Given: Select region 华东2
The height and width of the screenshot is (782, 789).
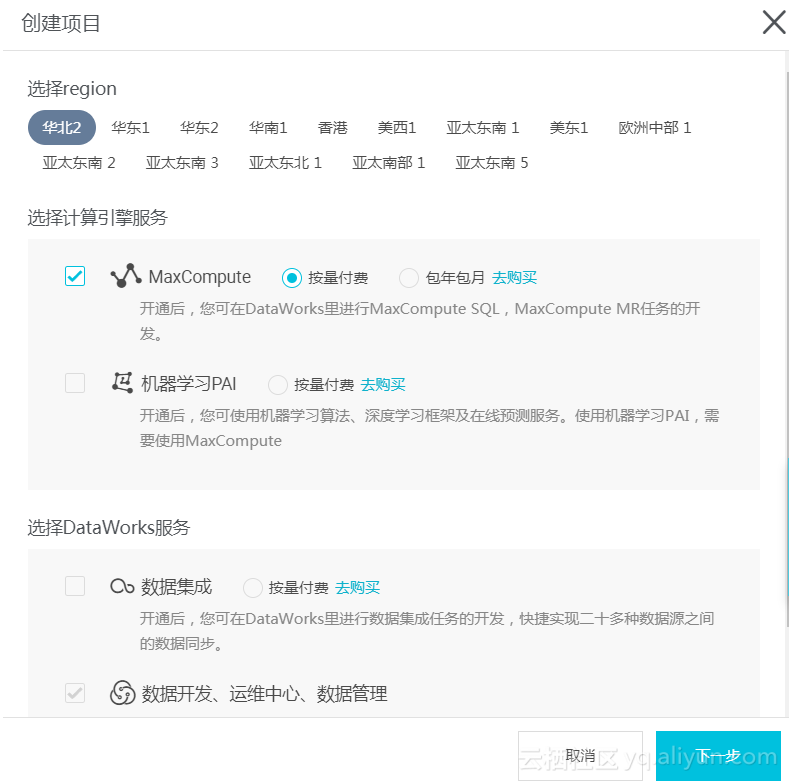Looking at the screenshot, I should (x=199, y=127).
